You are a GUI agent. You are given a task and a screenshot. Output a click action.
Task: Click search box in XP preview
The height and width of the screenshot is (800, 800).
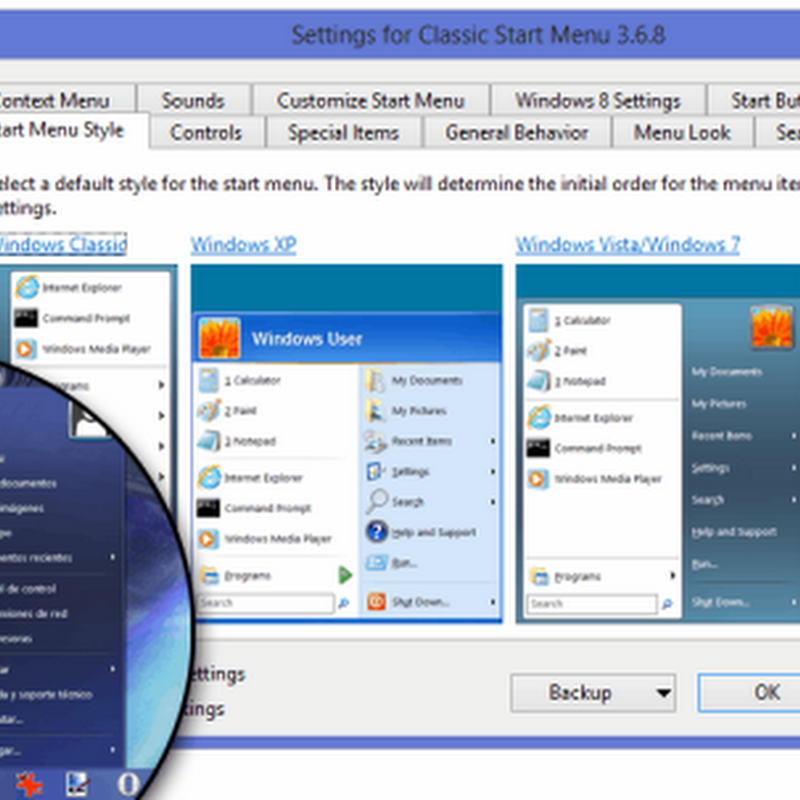coord(266,603)
